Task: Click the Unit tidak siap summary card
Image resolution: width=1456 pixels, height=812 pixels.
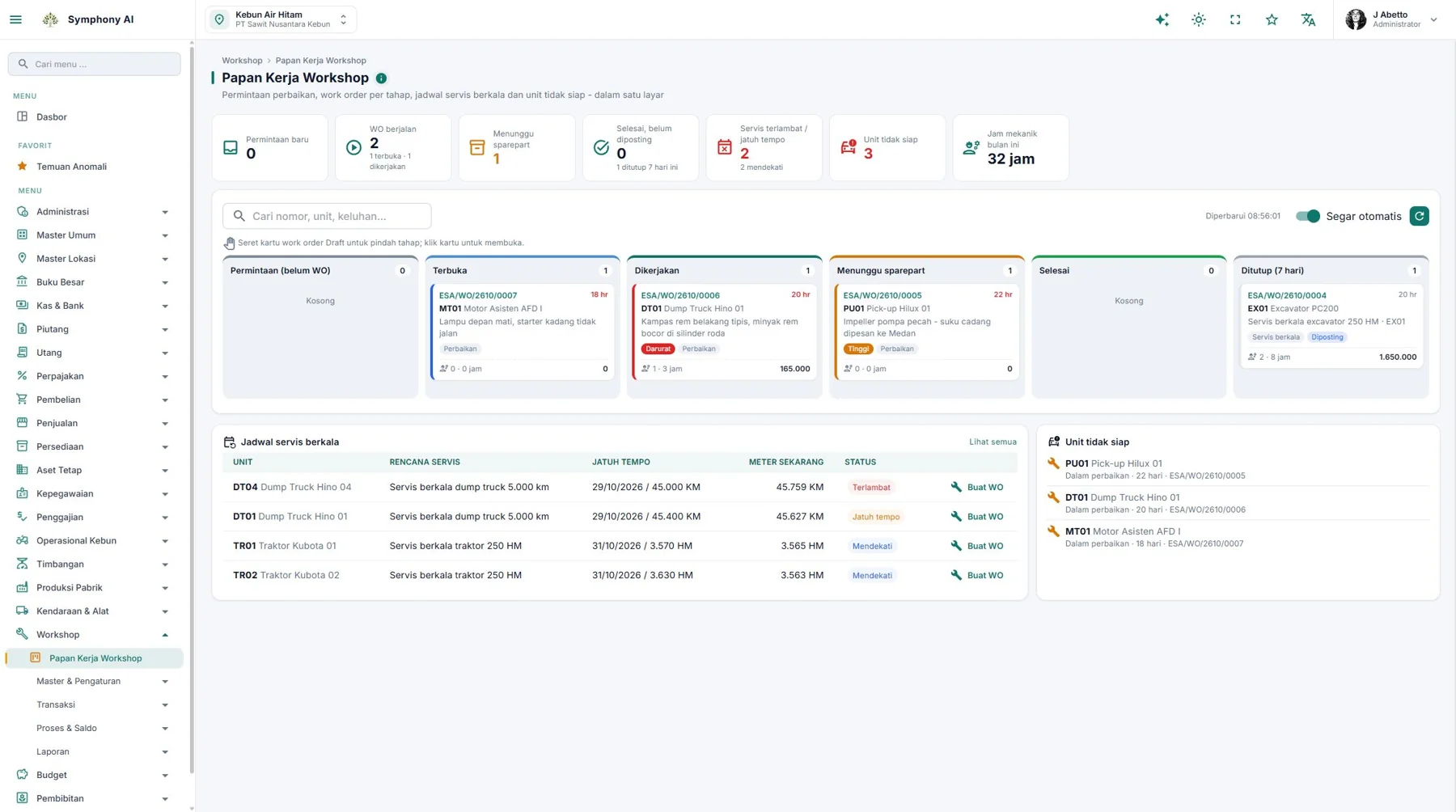Action: pos(887,147)
